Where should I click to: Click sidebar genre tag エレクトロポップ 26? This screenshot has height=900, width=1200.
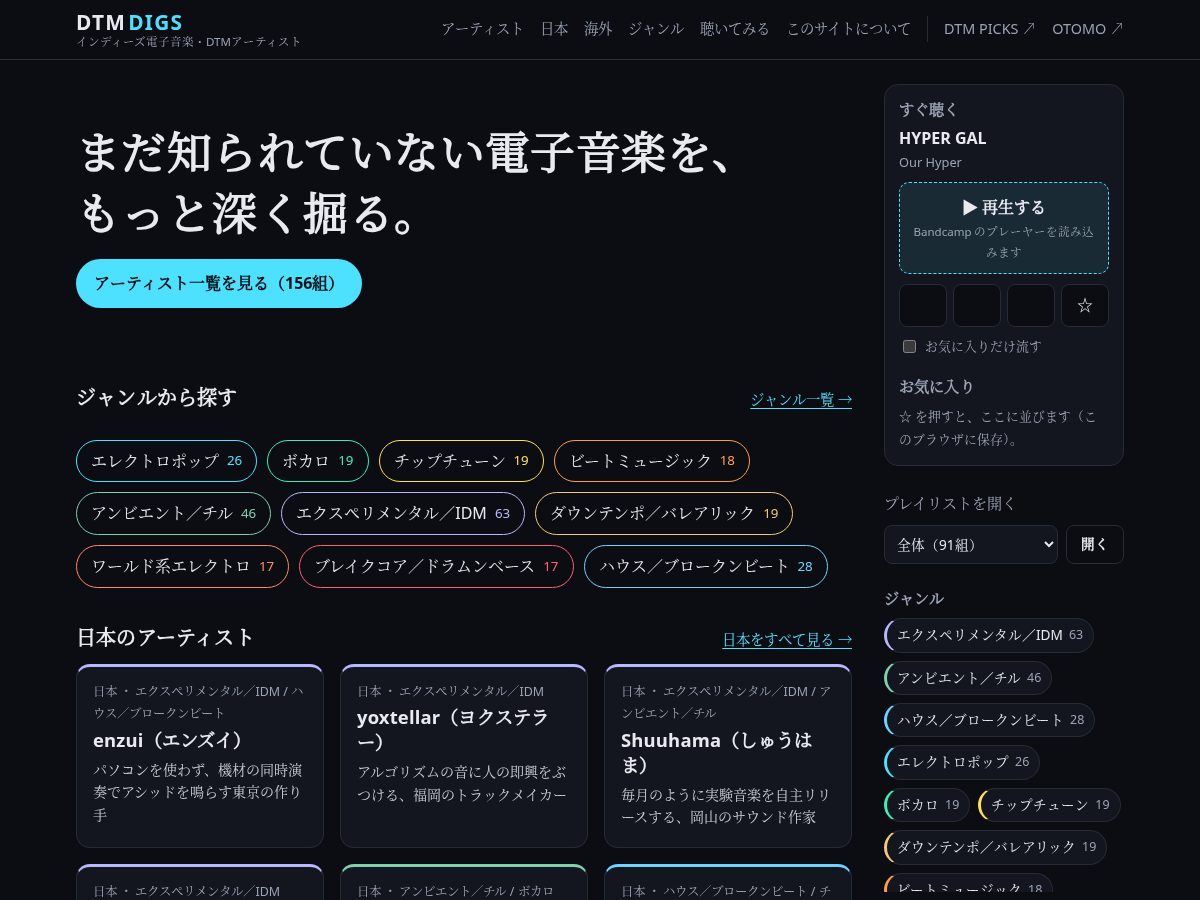click(962, 762)
